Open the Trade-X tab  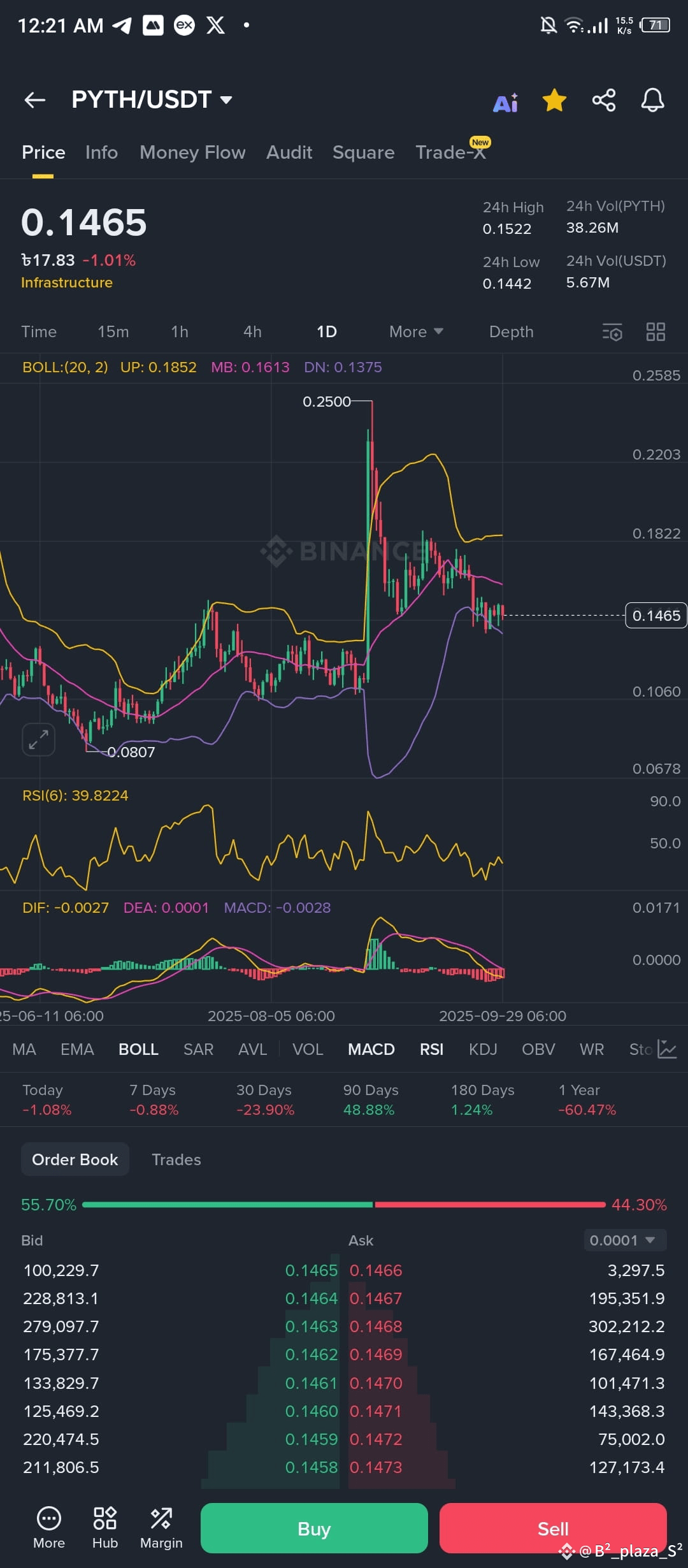(x=450, y=152)
